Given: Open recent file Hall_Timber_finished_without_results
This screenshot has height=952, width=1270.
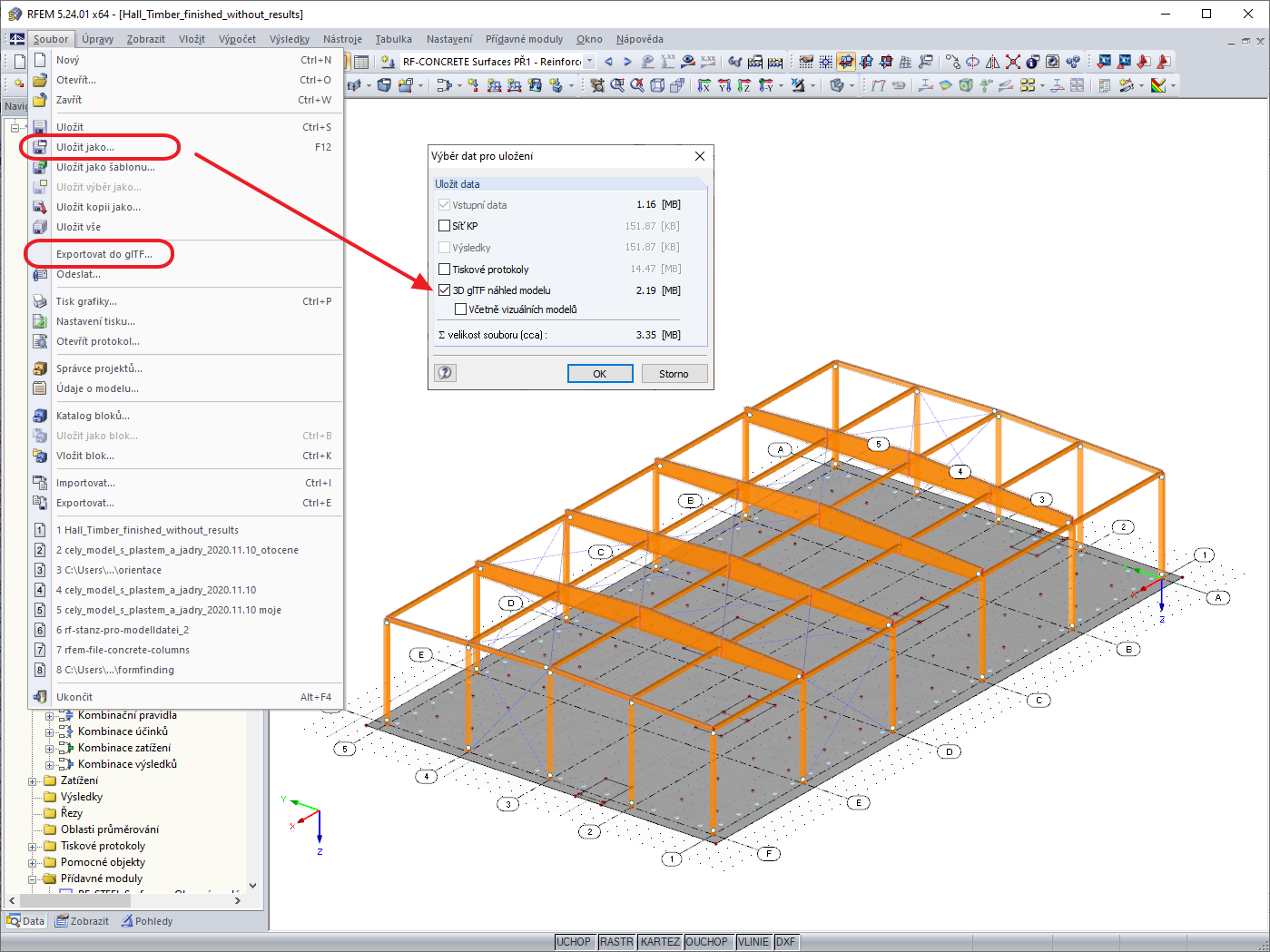Looking at the screenshot, I should 186,530.
